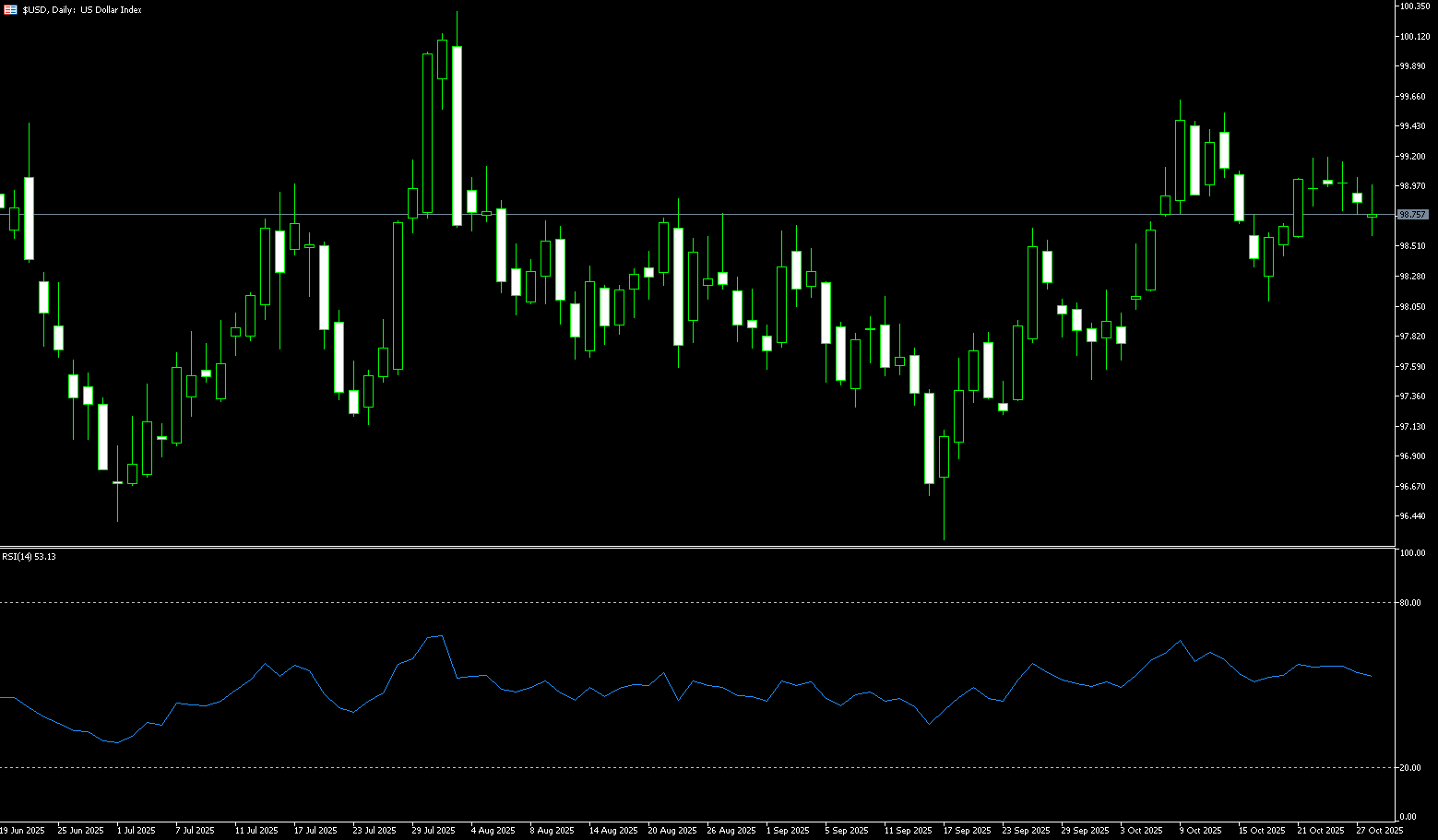Click the 100.350 price axis label
The image size is (1438, 840).
[x=1413, y=6]
